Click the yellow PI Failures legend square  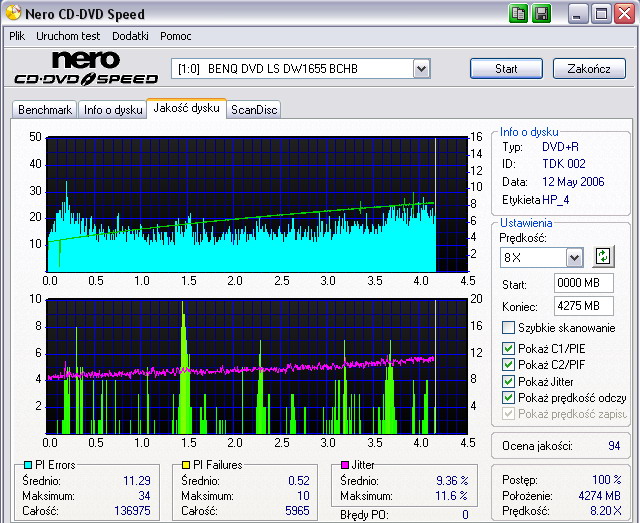pyautogui.click(x=186, y=465)
